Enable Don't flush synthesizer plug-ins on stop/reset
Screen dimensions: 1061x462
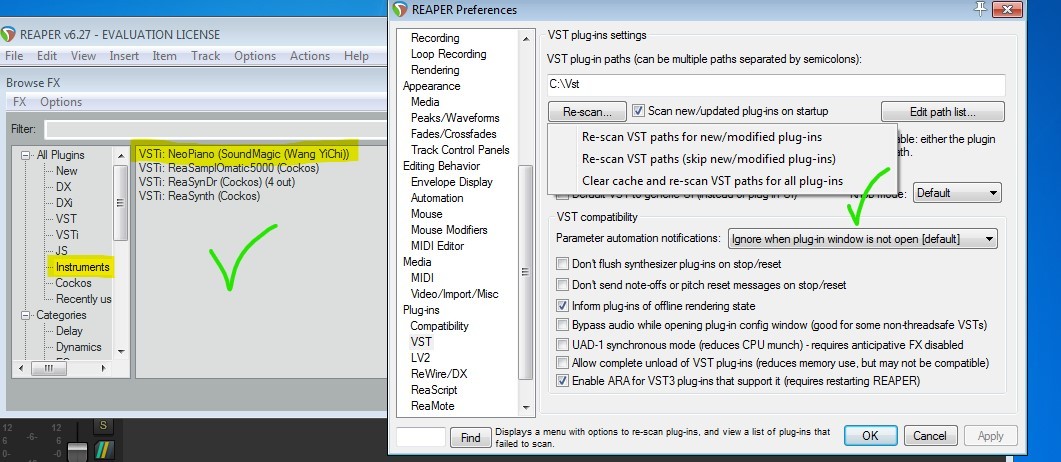(562, 264)
